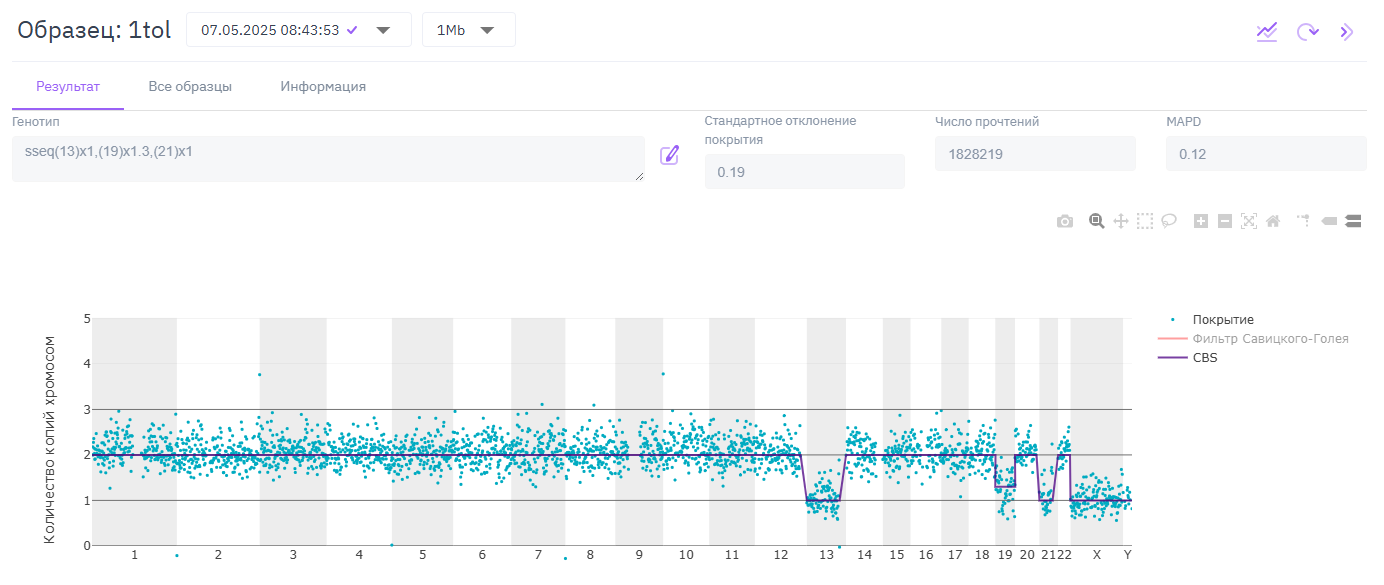This screenshot has height=585, width=1384.
Task: Click the Zoom in plus icon
Action: (x=1201, y=221)
